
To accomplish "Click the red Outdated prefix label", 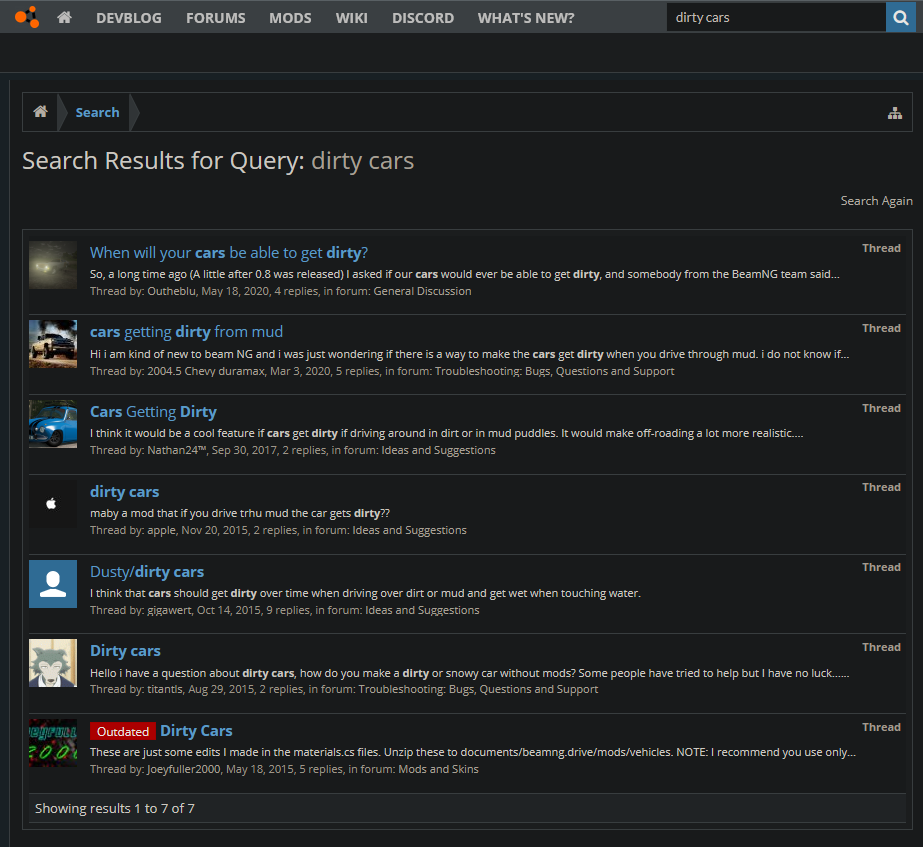I will tap(122, 731).
